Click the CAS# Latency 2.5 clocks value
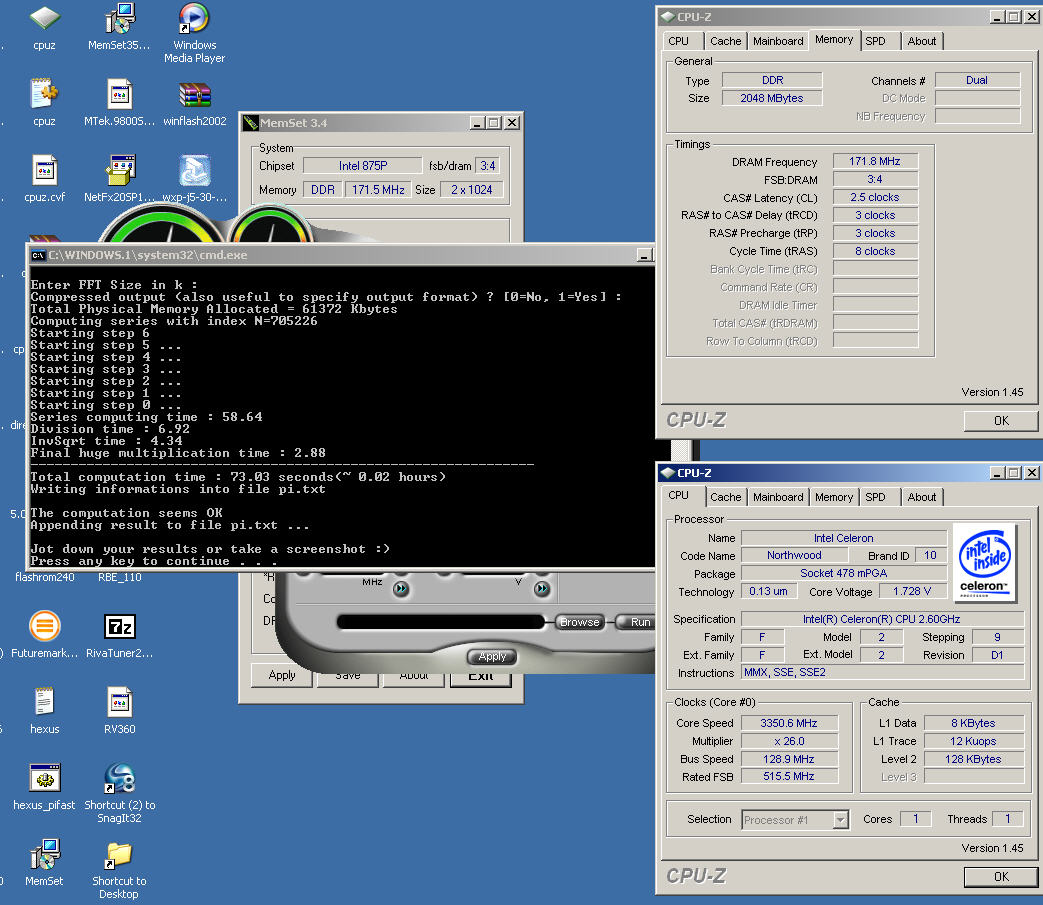 click(875, 197)
